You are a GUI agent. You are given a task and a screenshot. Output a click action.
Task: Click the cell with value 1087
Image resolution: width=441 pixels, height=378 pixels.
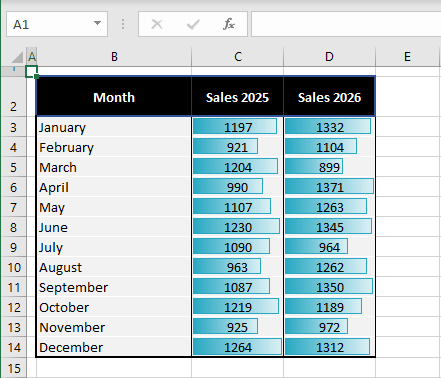tap(238, 287)
